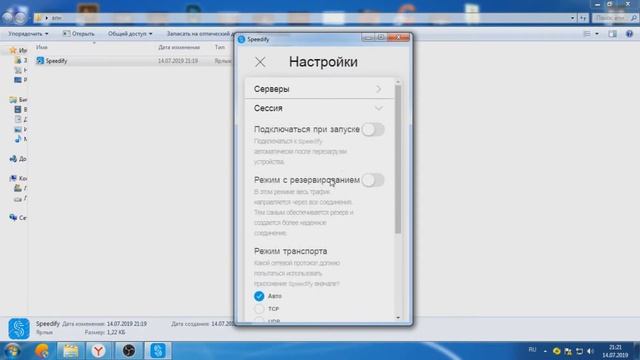Screen dimensions: 640x360
Task: Select the Библиотеки item in navigation pane
Action: 18,100
